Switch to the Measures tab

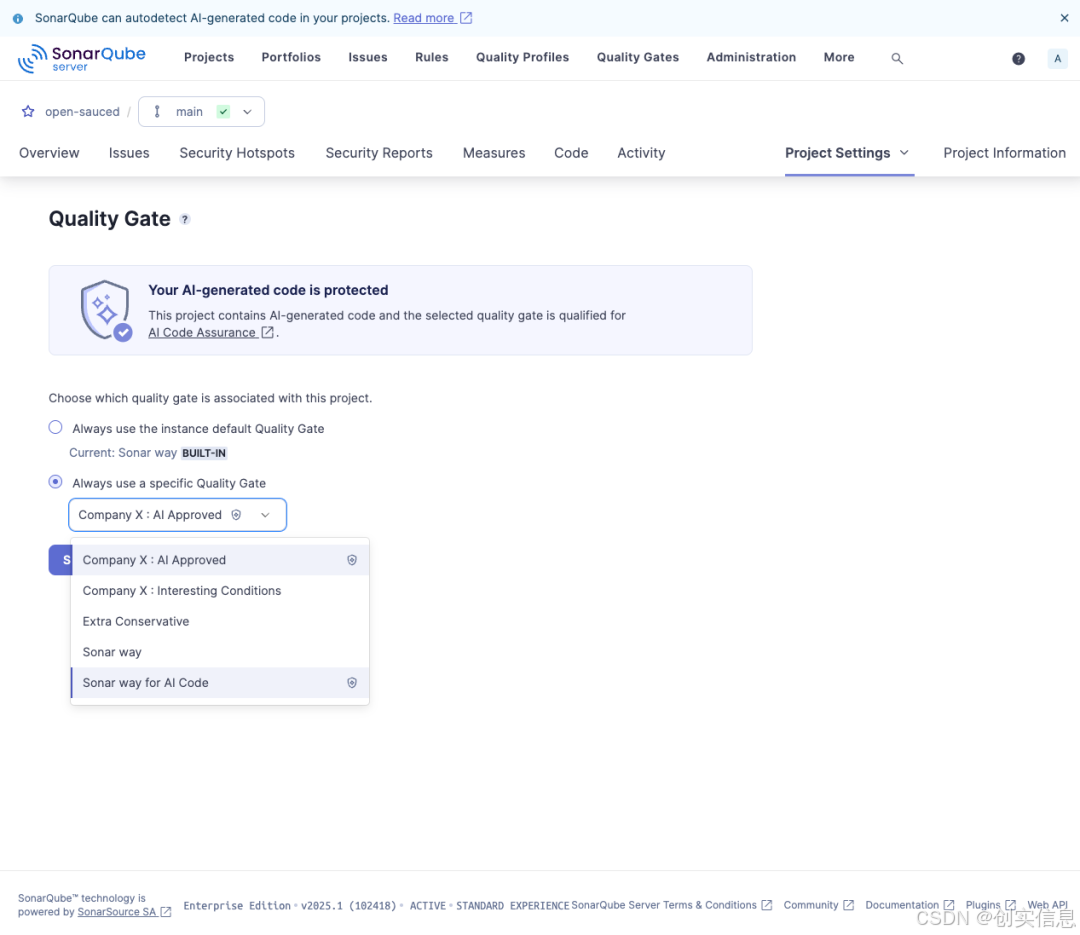point(494,153)
